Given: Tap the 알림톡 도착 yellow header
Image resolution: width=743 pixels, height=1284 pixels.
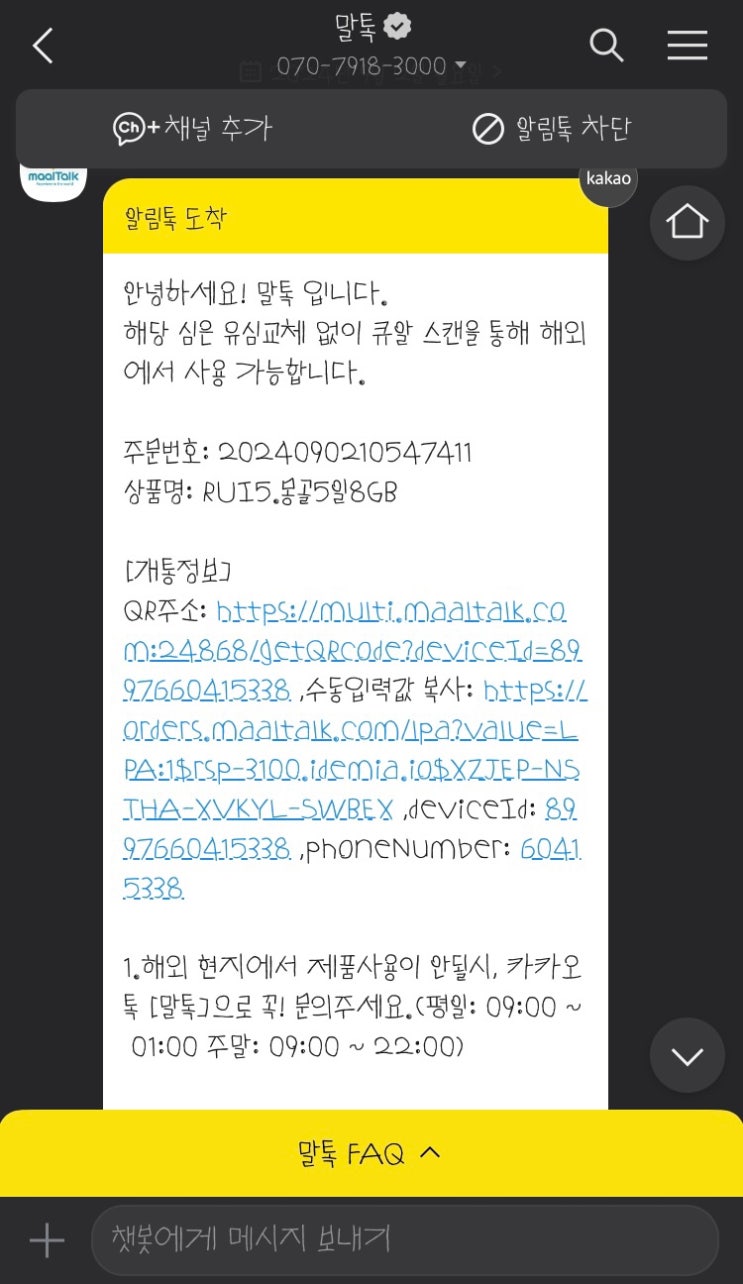Looking at the screenshot, I should [355, 217].
